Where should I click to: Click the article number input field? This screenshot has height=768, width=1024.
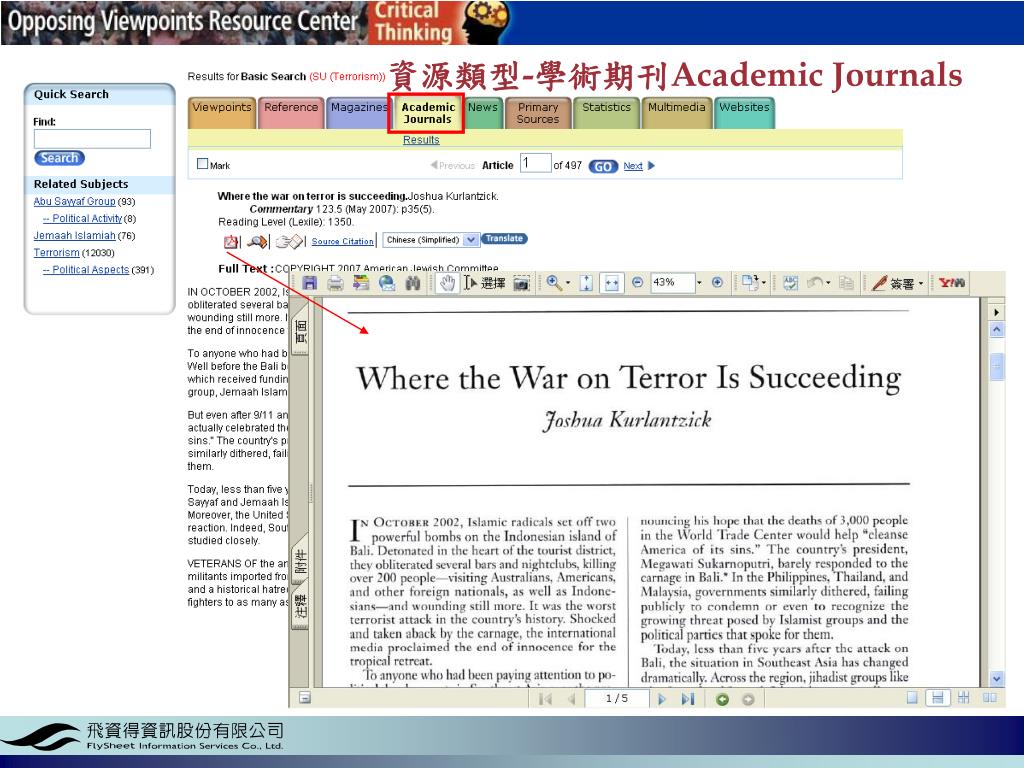536,163
